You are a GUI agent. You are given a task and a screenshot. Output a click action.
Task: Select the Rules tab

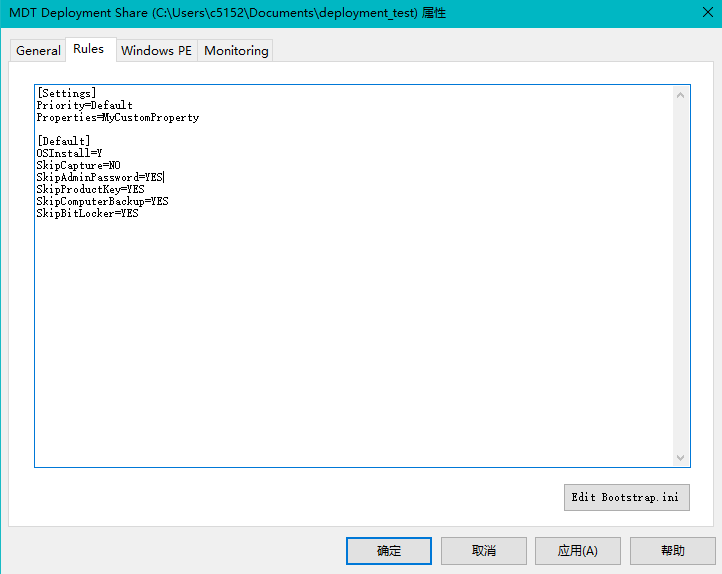coord(90,49)
